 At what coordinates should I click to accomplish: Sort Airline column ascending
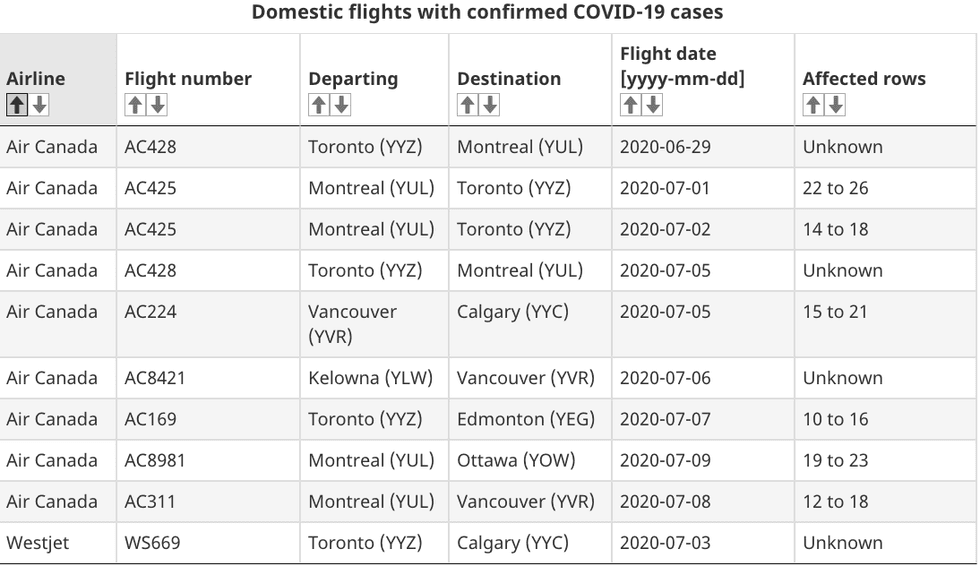click(x=16, y=105)
